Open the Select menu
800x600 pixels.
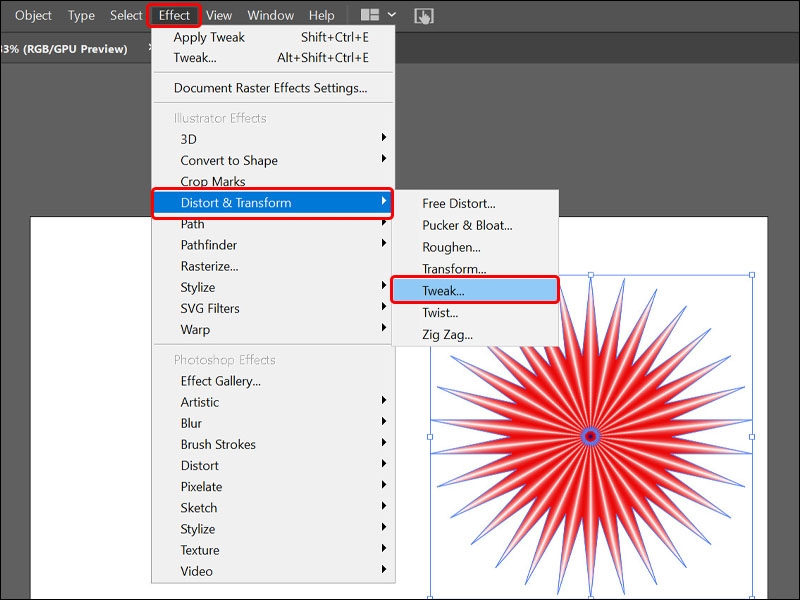(x=126, y=15)
